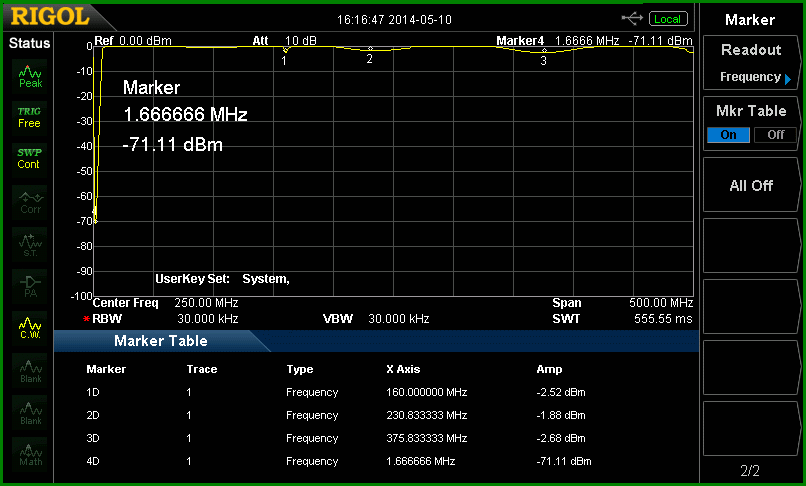Click the dimmed Corr status icon

[30, 203]
